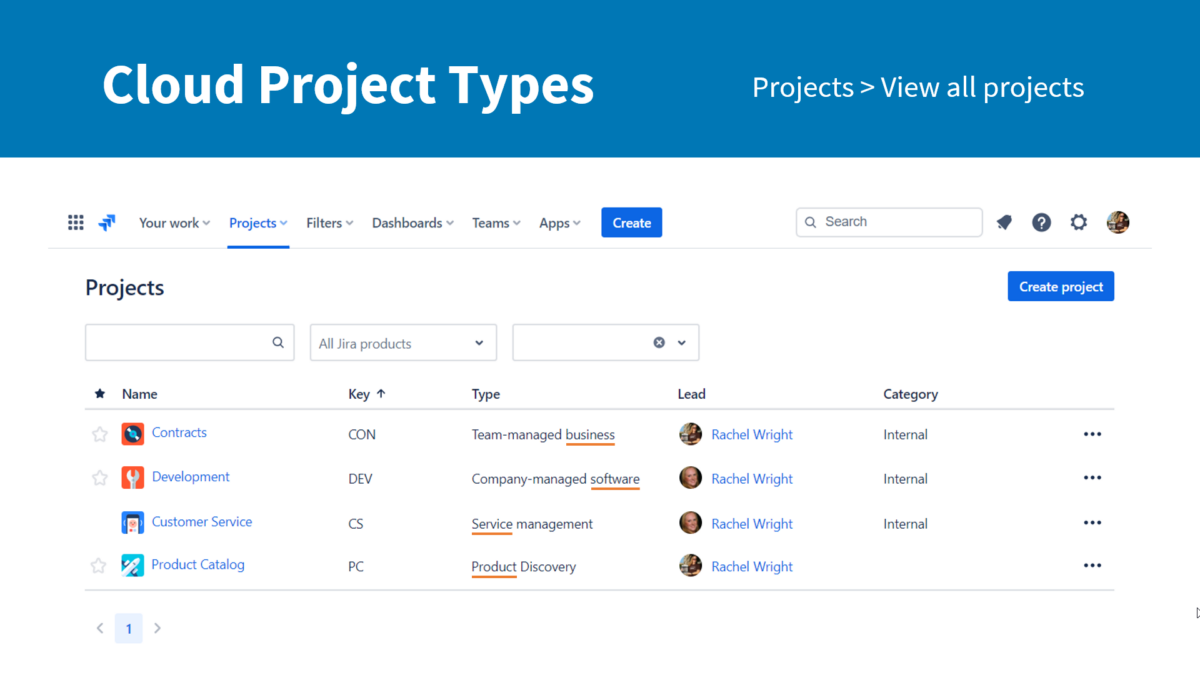This screenshot has height=675, width=1200.
Task: Clear the category filter with the X icon
Action: click(x=658, y=342)
